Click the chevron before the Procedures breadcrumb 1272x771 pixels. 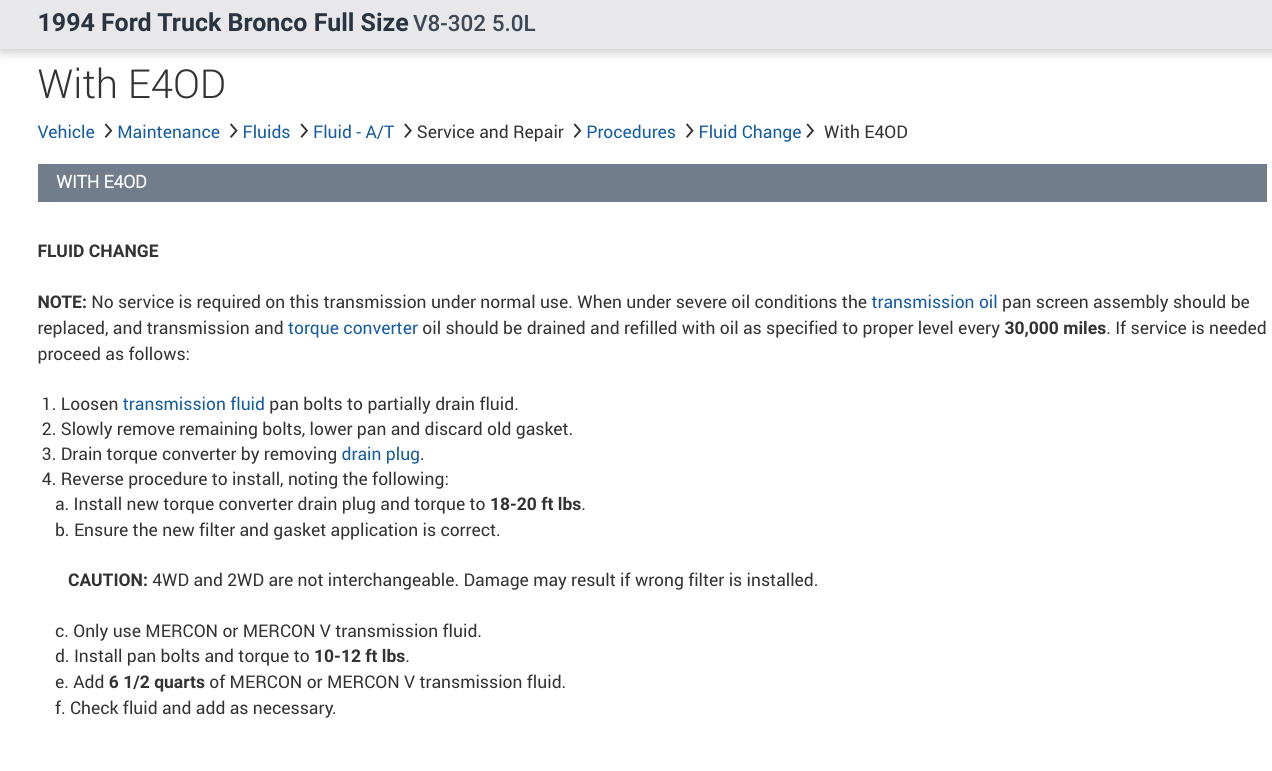(x=576, y=131)
